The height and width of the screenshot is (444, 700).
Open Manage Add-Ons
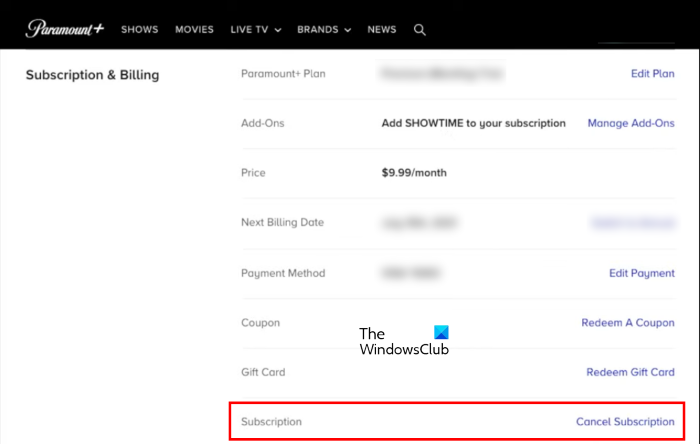(631, 123)
